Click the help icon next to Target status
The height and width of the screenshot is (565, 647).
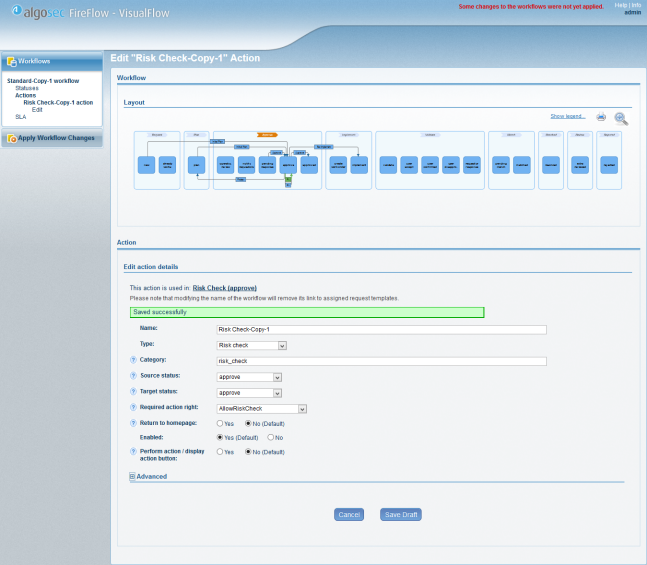click(x=133, y=393)
